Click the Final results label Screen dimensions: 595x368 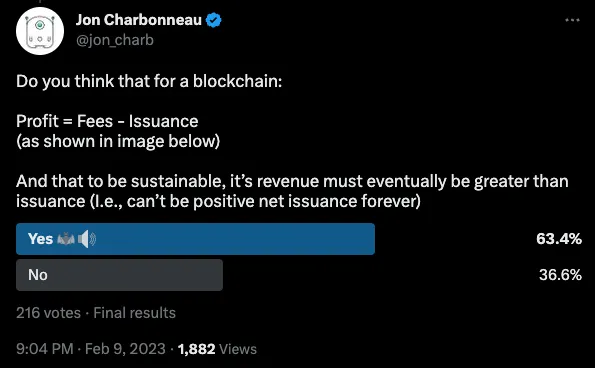point(134,313)
